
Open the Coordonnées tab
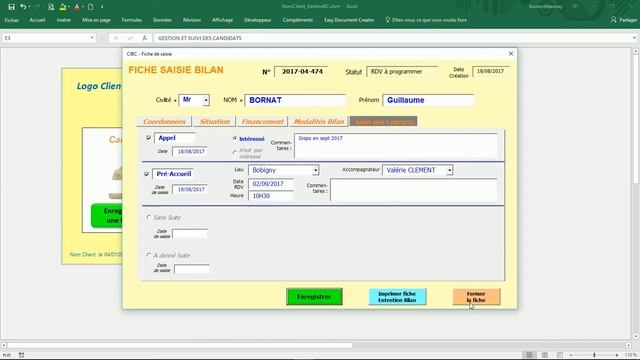point(164,121)
